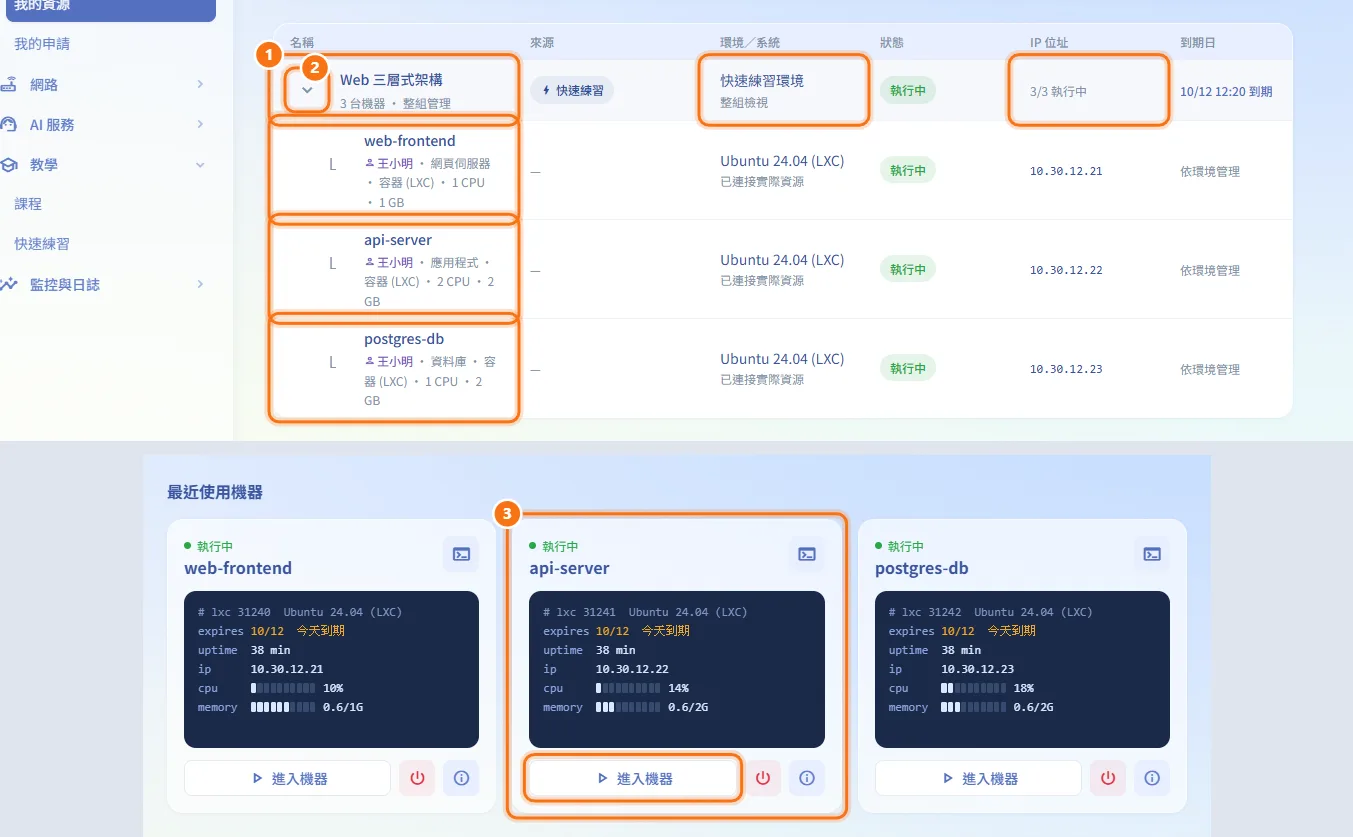Open terminal icon on postgres-db card
Viewport: 1353px width, 837px height.
(x=1152, y=554)
